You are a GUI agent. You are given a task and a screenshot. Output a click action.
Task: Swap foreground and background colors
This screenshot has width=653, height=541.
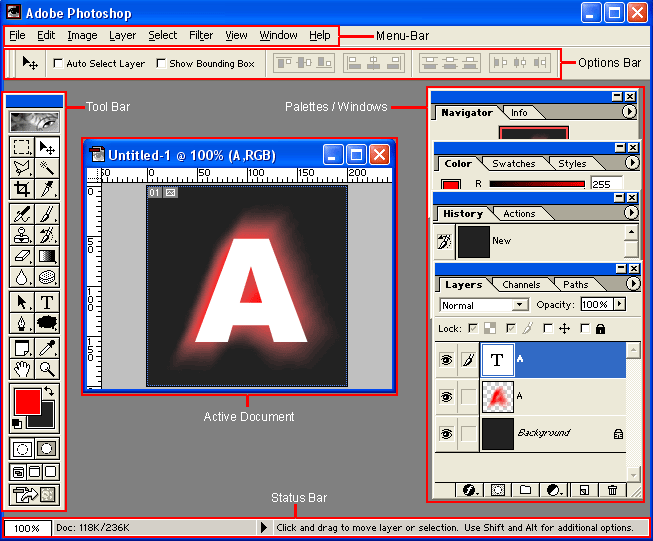point(49,391)
